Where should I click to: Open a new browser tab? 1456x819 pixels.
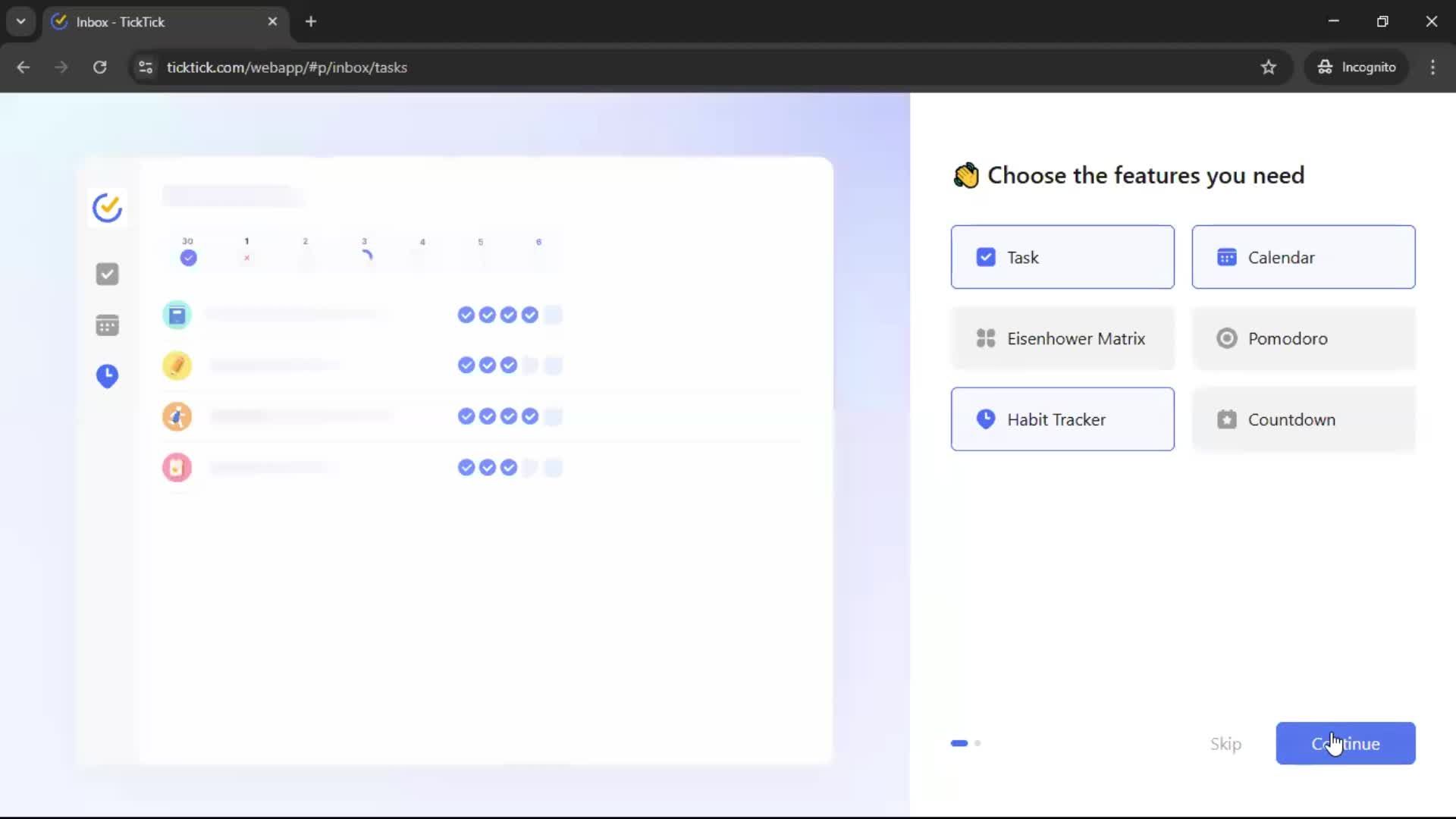tap(310, 21)
